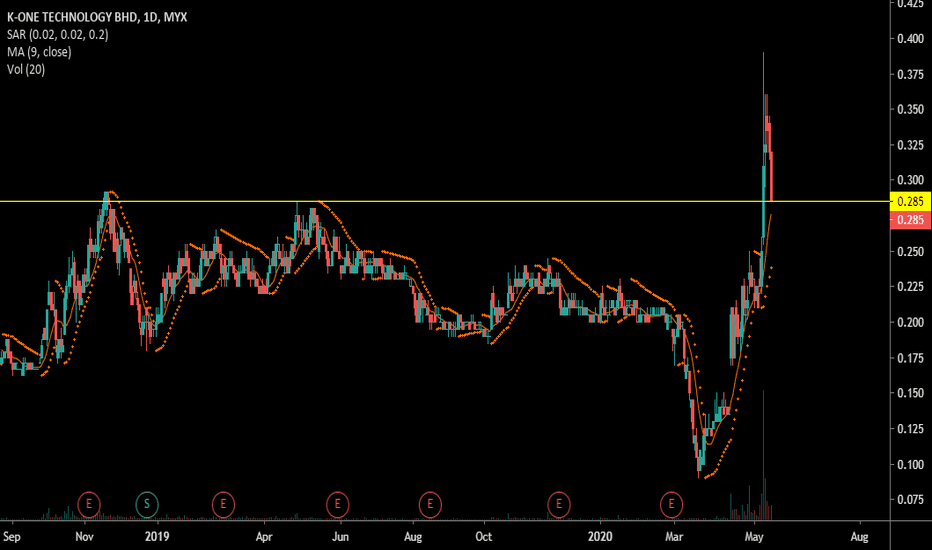Image resolution: width=932 pixels, height=550 pixels.
Task: Click the Jun label on time axis
Action: [x=340, y=537]
